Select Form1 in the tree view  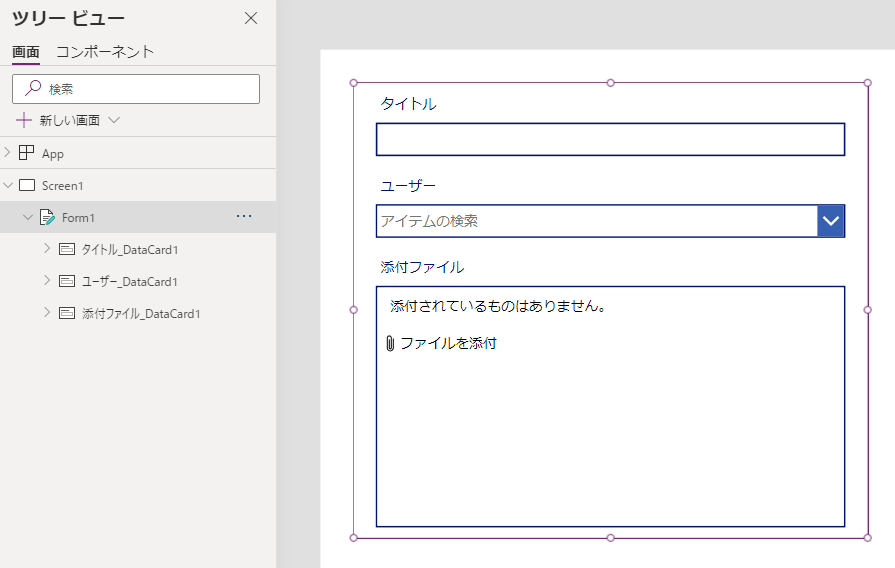coord(78,217)
